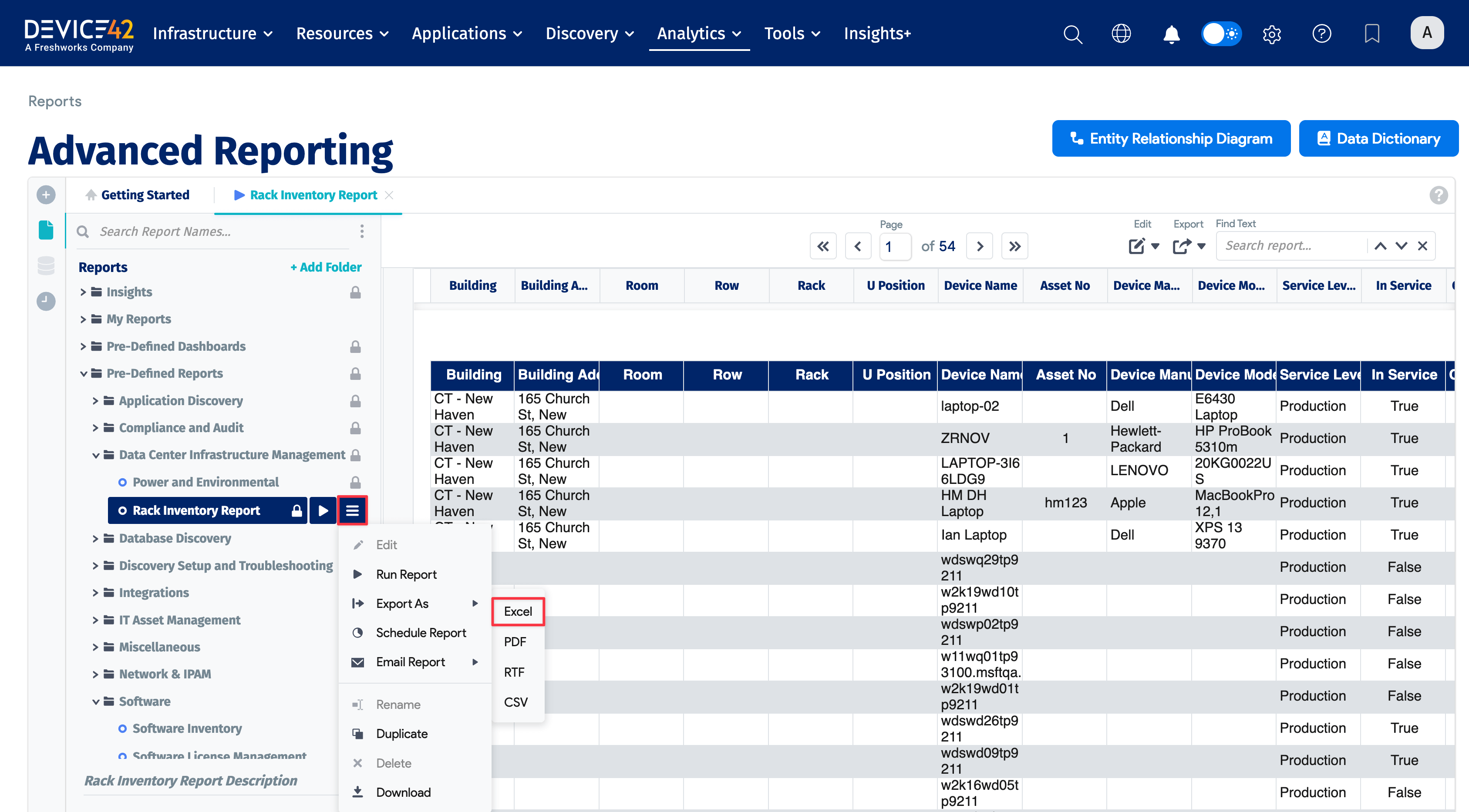
Task: Go to the next report page
Action: (980, 246)
